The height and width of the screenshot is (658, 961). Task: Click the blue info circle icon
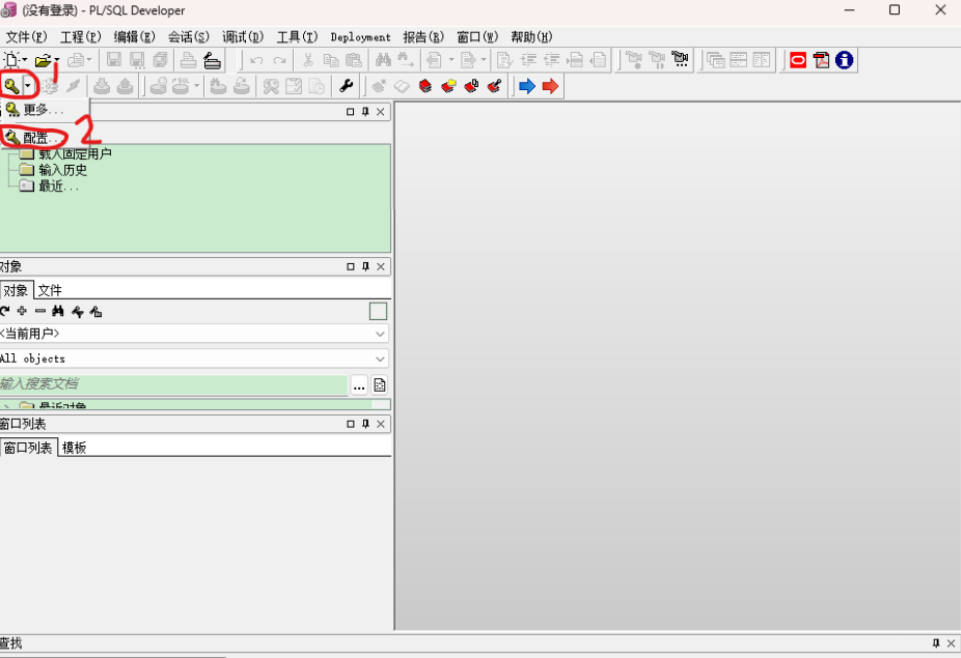844,60
